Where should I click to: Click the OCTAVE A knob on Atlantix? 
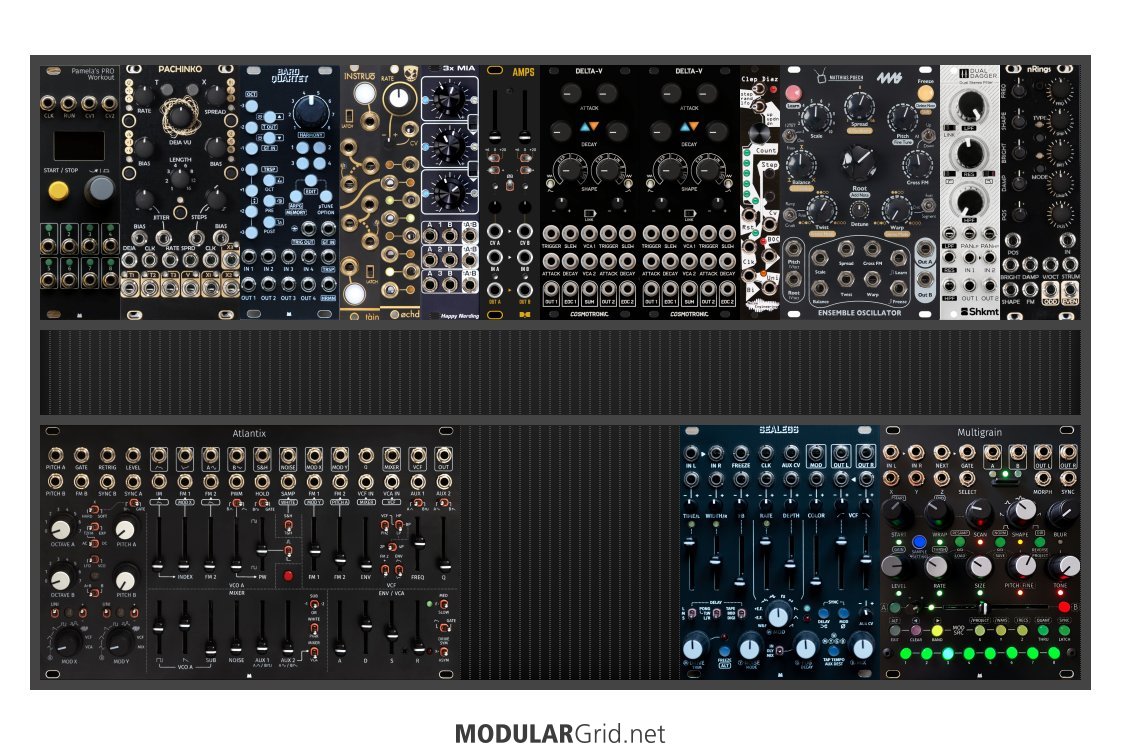tap(61, 529)
